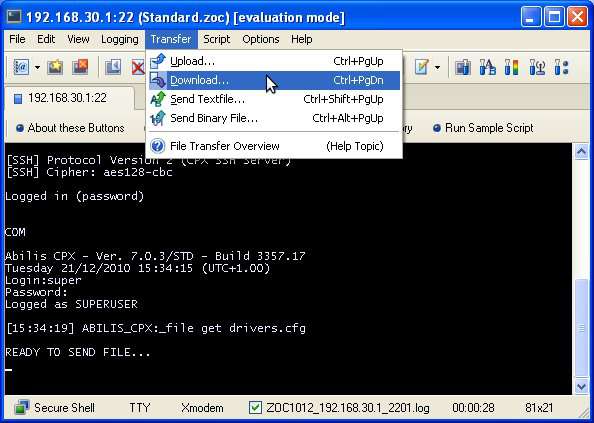Click the terminal scrollbar up arrow

tap(581, 152)
